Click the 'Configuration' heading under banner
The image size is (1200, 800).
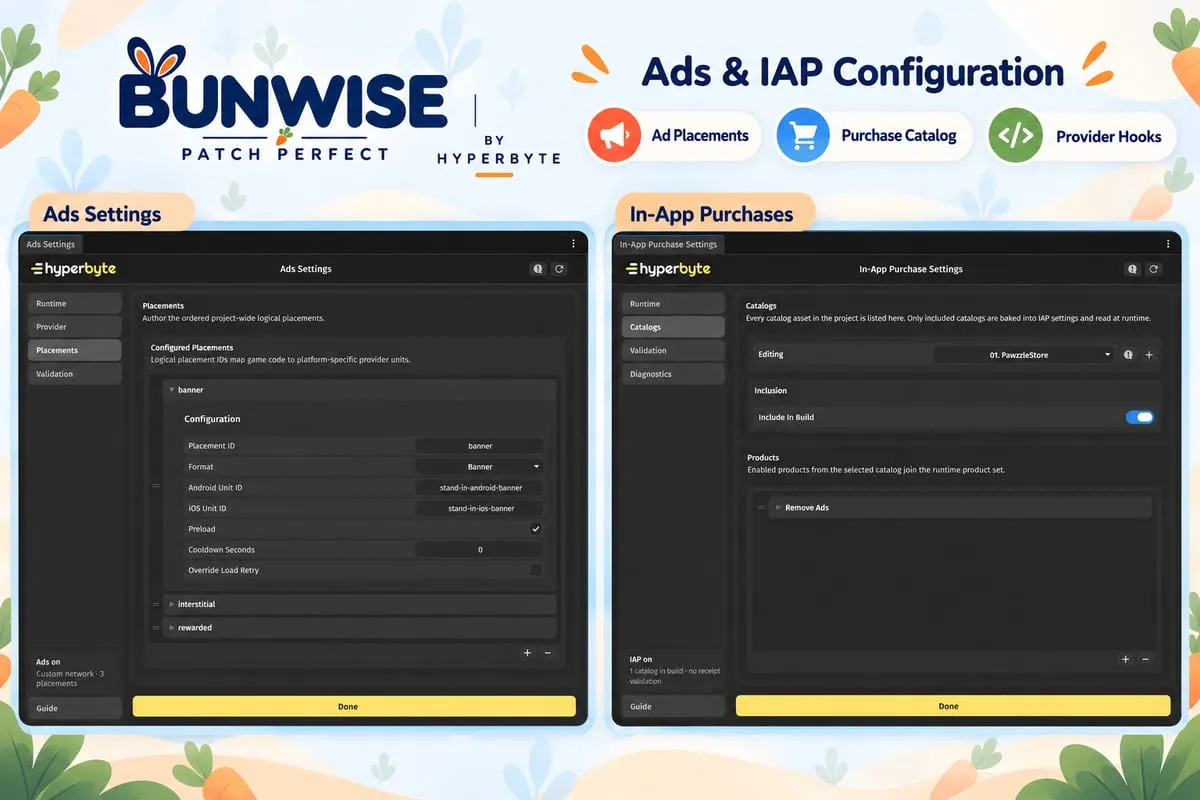(x=212, y=419)
